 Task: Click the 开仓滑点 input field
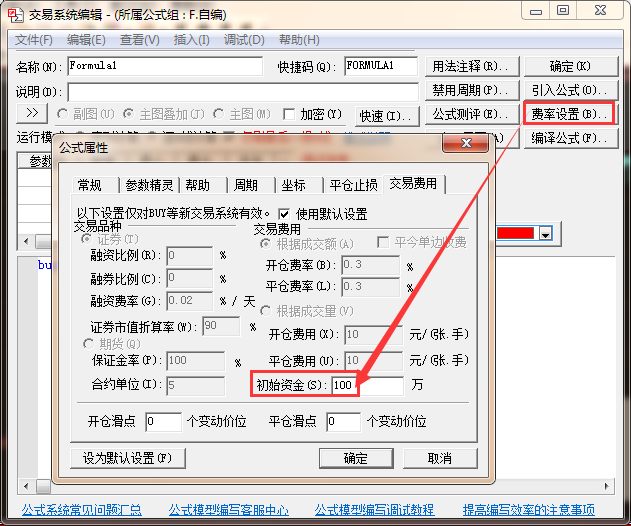(x=163, y=421)
